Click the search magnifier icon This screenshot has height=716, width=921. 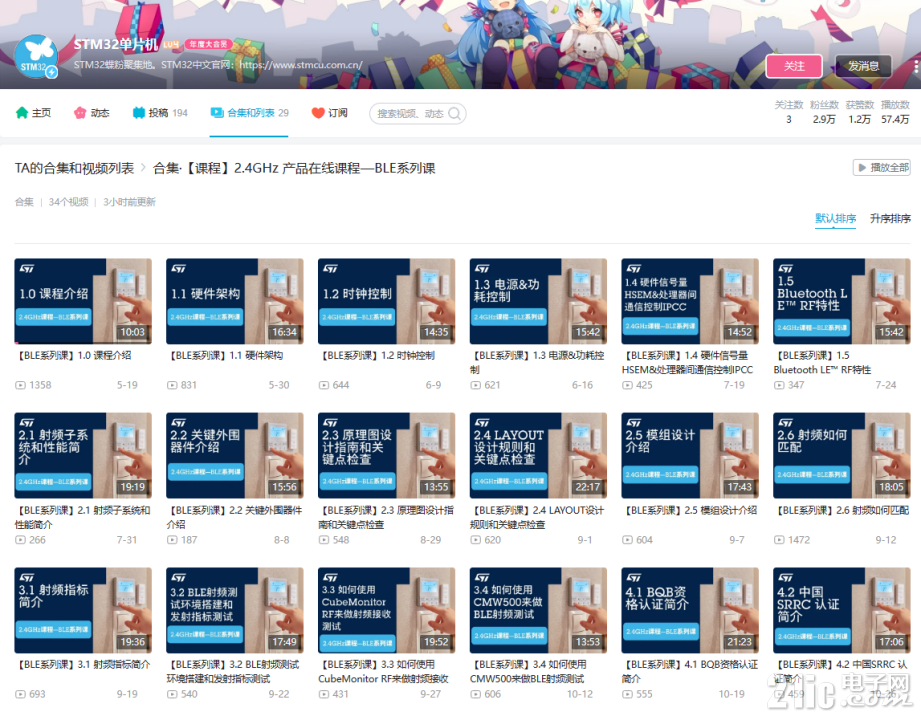tap(455, 113)
